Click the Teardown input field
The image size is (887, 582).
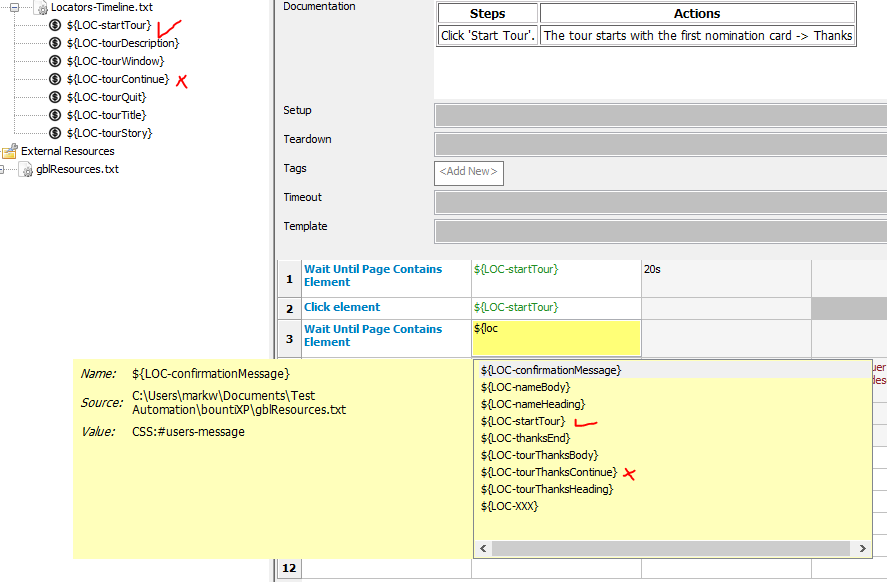coord(661,144)
